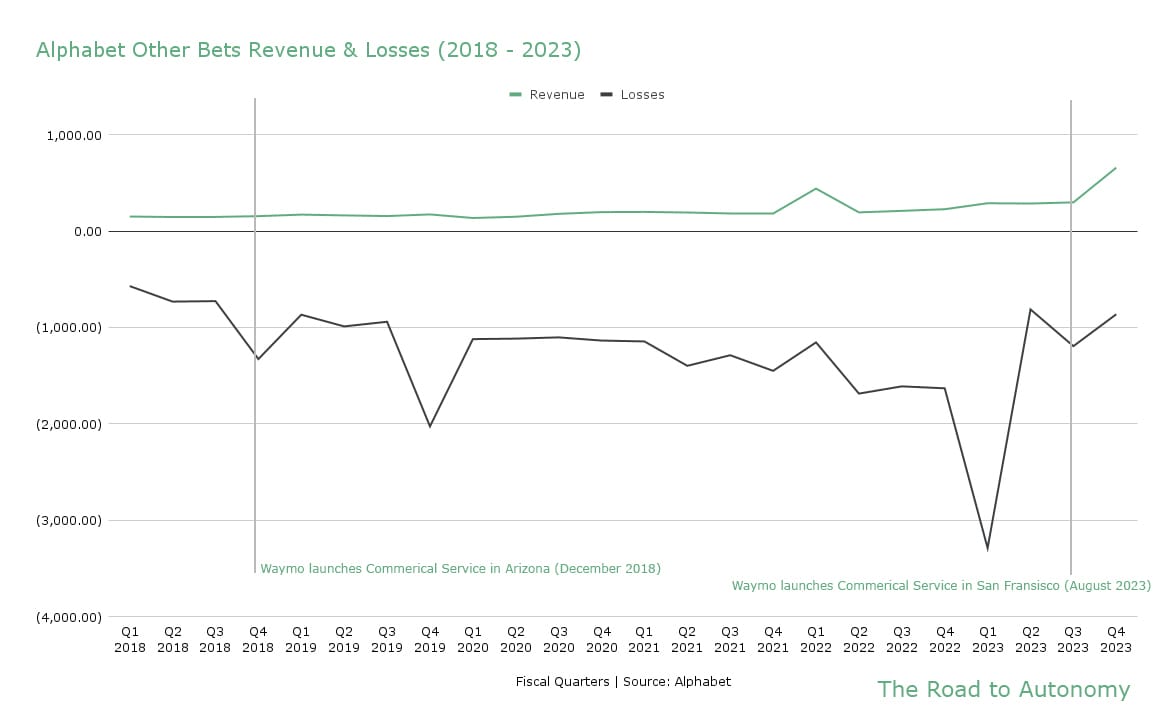
Task: Click the green Revenue legend swatch
Action: click(x=515, y=95)
